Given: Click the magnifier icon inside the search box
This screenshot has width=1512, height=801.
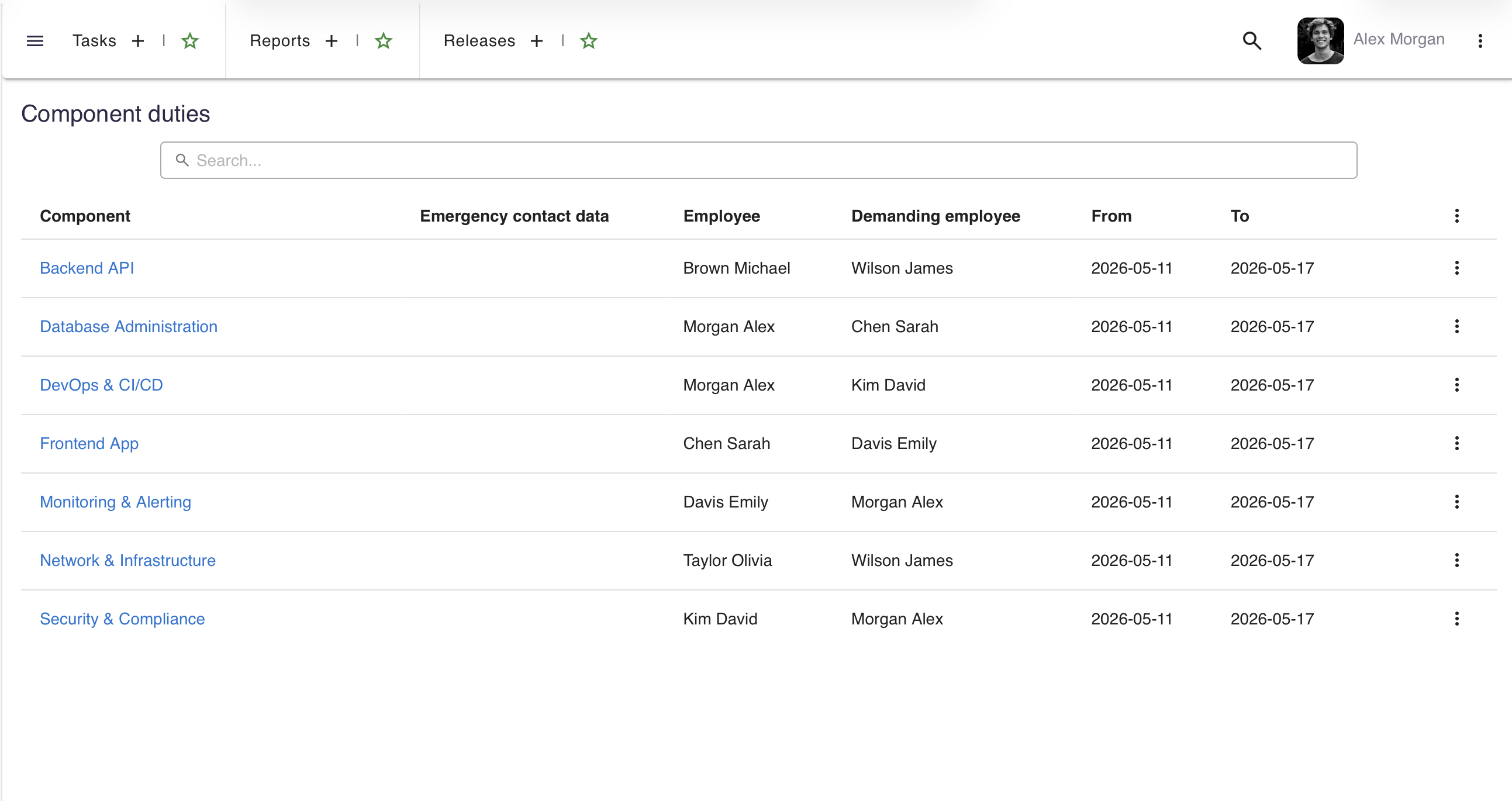Looking at the screenshot, I should click(182, 160).
